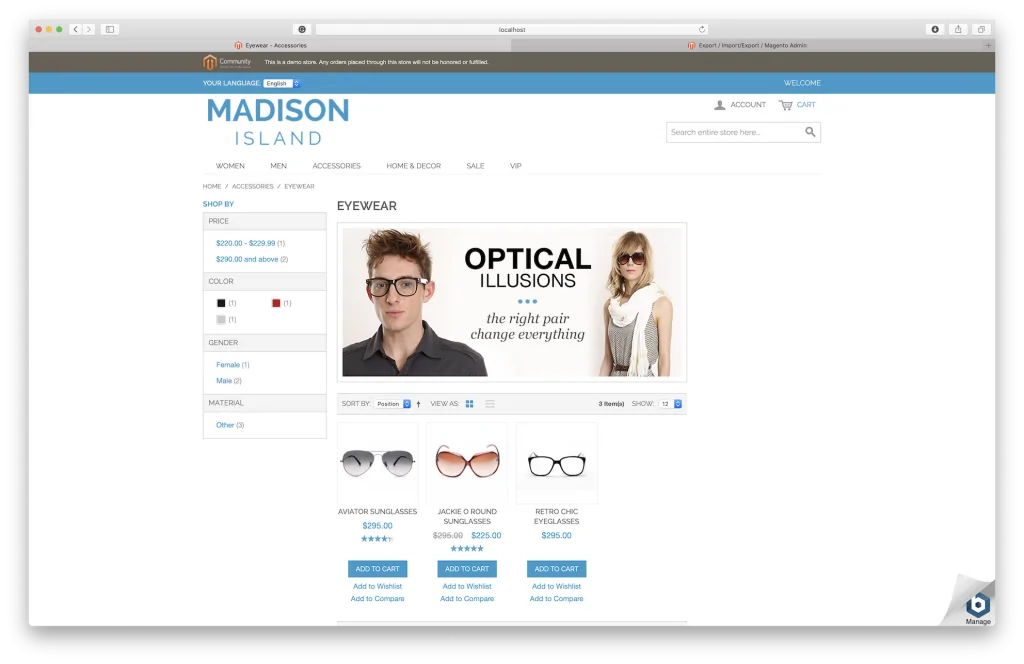The height and width of the screenshot is (664, 1024).
Task: Reverse the sort direction arrow
Action: [419, 404]
